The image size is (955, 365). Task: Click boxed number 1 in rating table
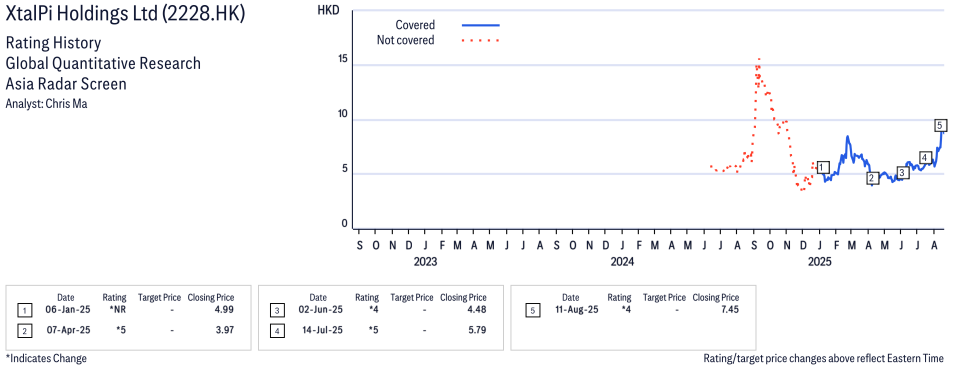24,310
